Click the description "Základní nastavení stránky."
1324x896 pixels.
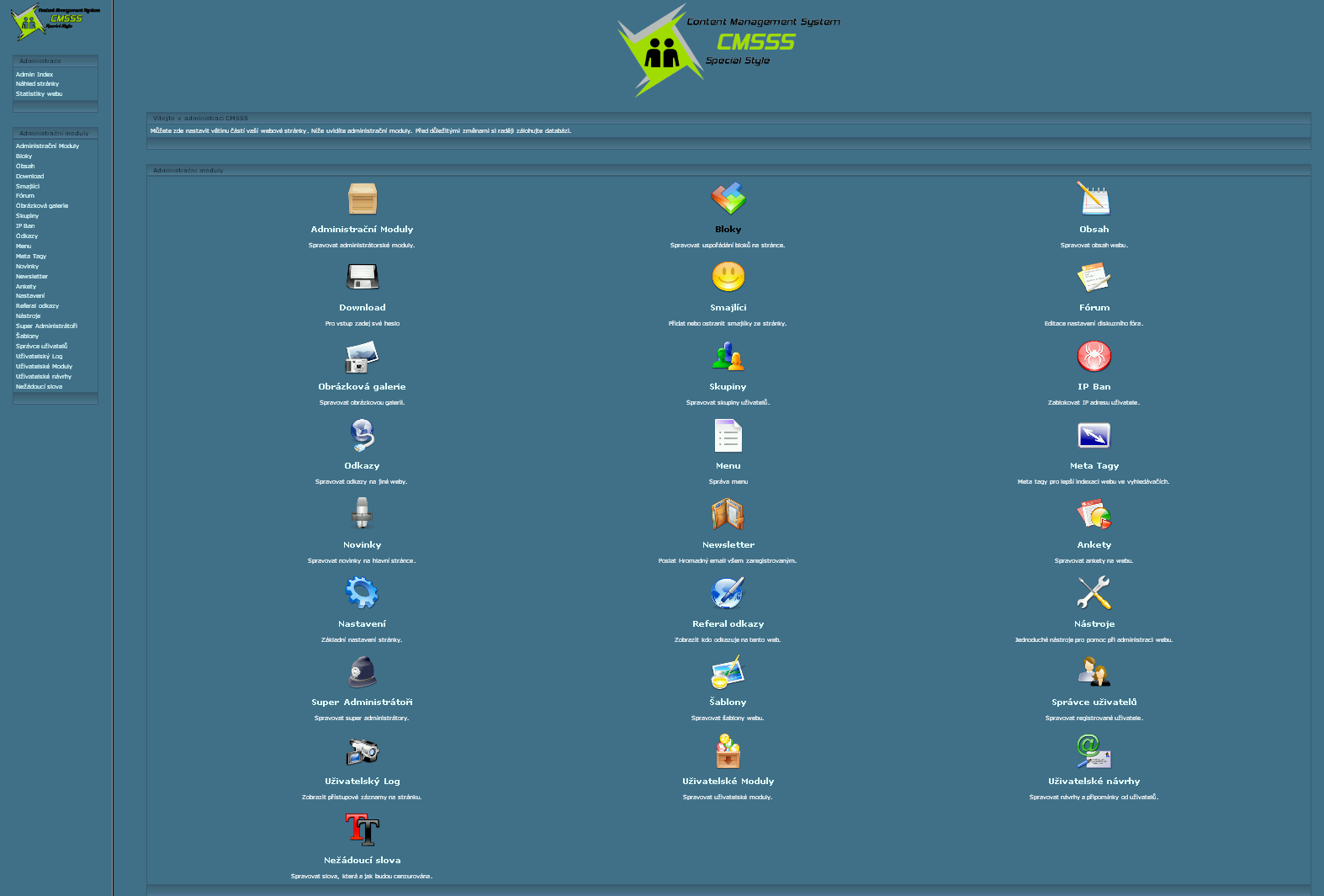point(363,640)
